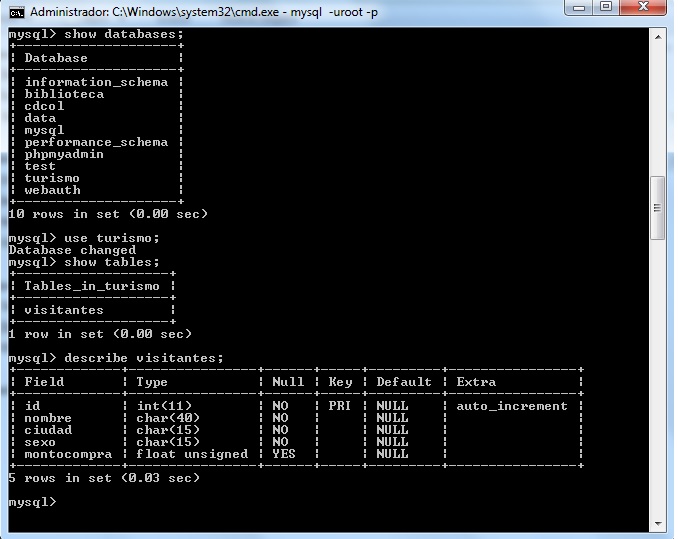Click 'performance_schema' in the database list

tap(96, 142)
